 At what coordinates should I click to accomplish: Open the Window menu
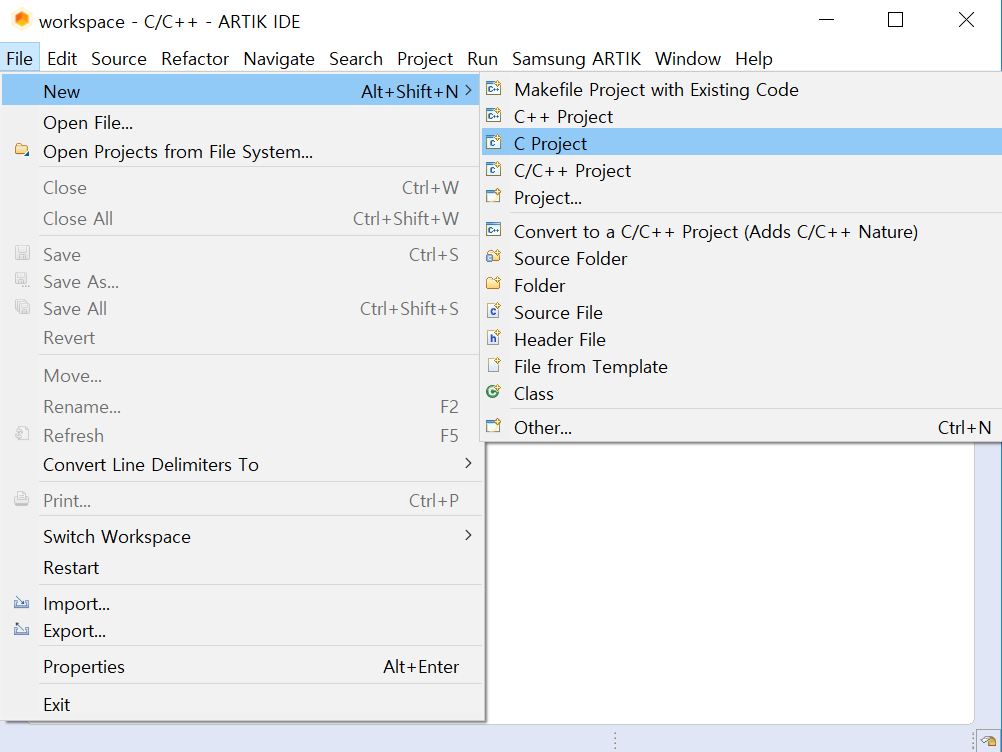(x=688, y=59)
